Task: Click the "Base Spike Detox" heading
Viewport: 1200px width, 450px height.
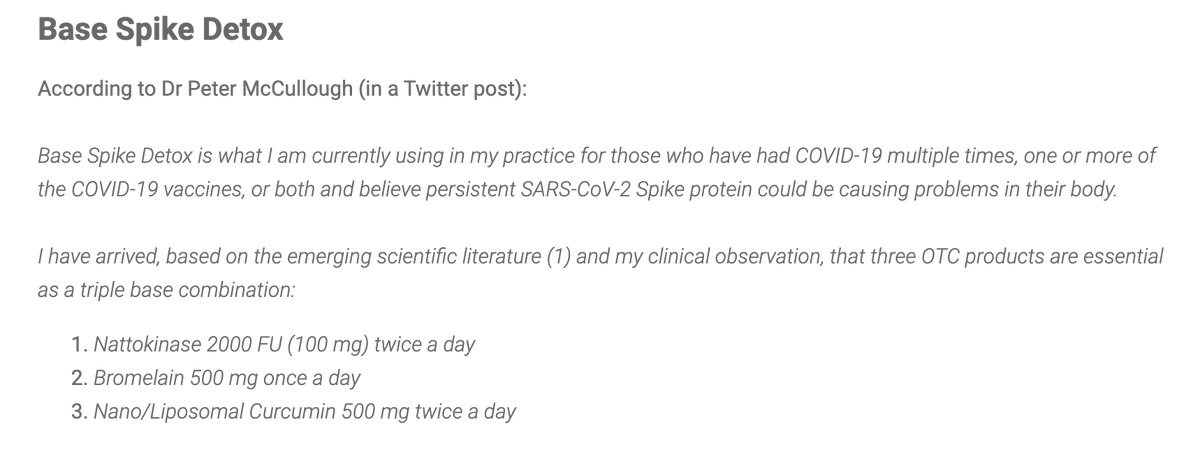Action: coord(161,30)
